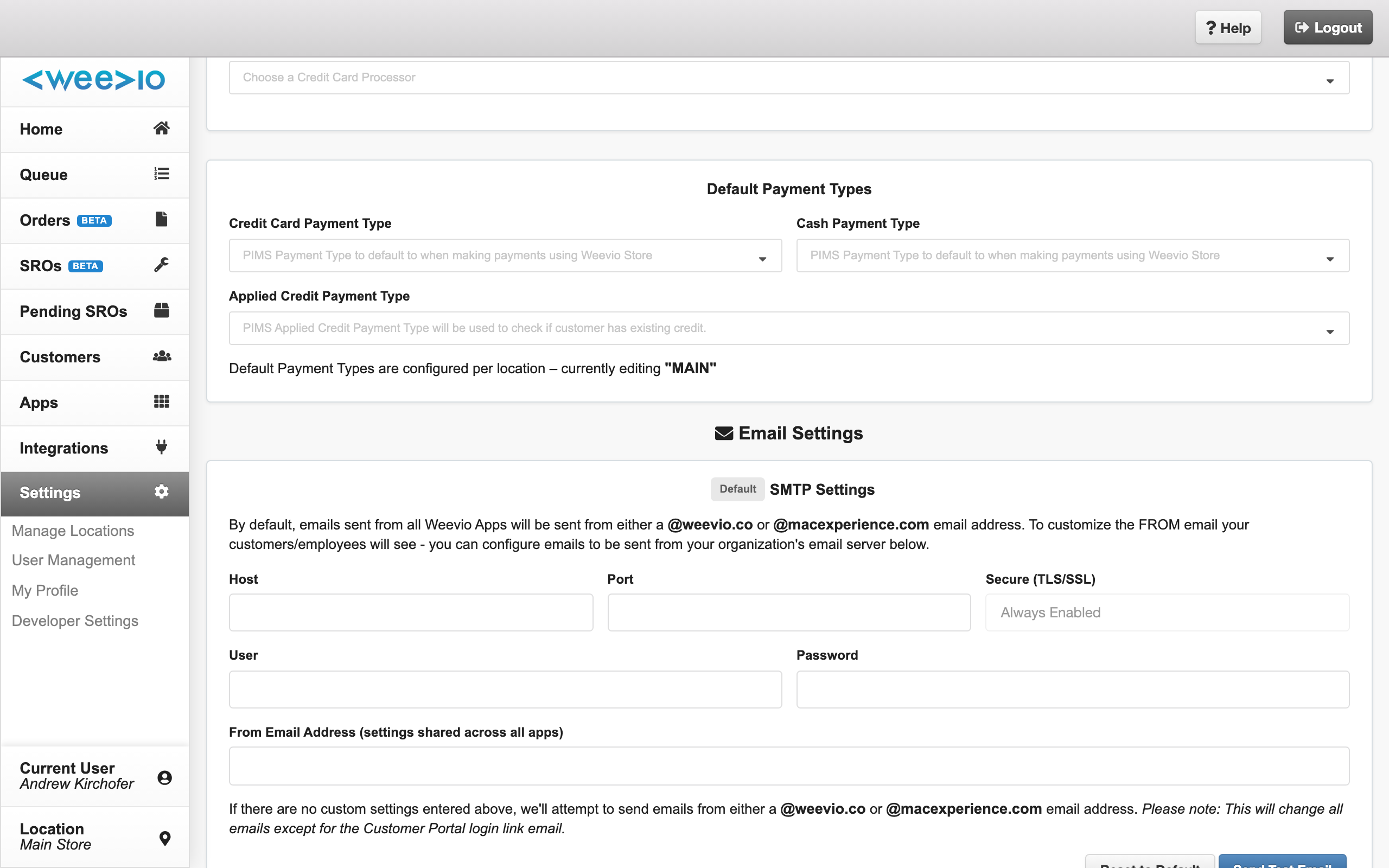The image size is (1389, 868).
Task: Click Current User Andrew Kirchofer name
Action: [x=77, y=784]
